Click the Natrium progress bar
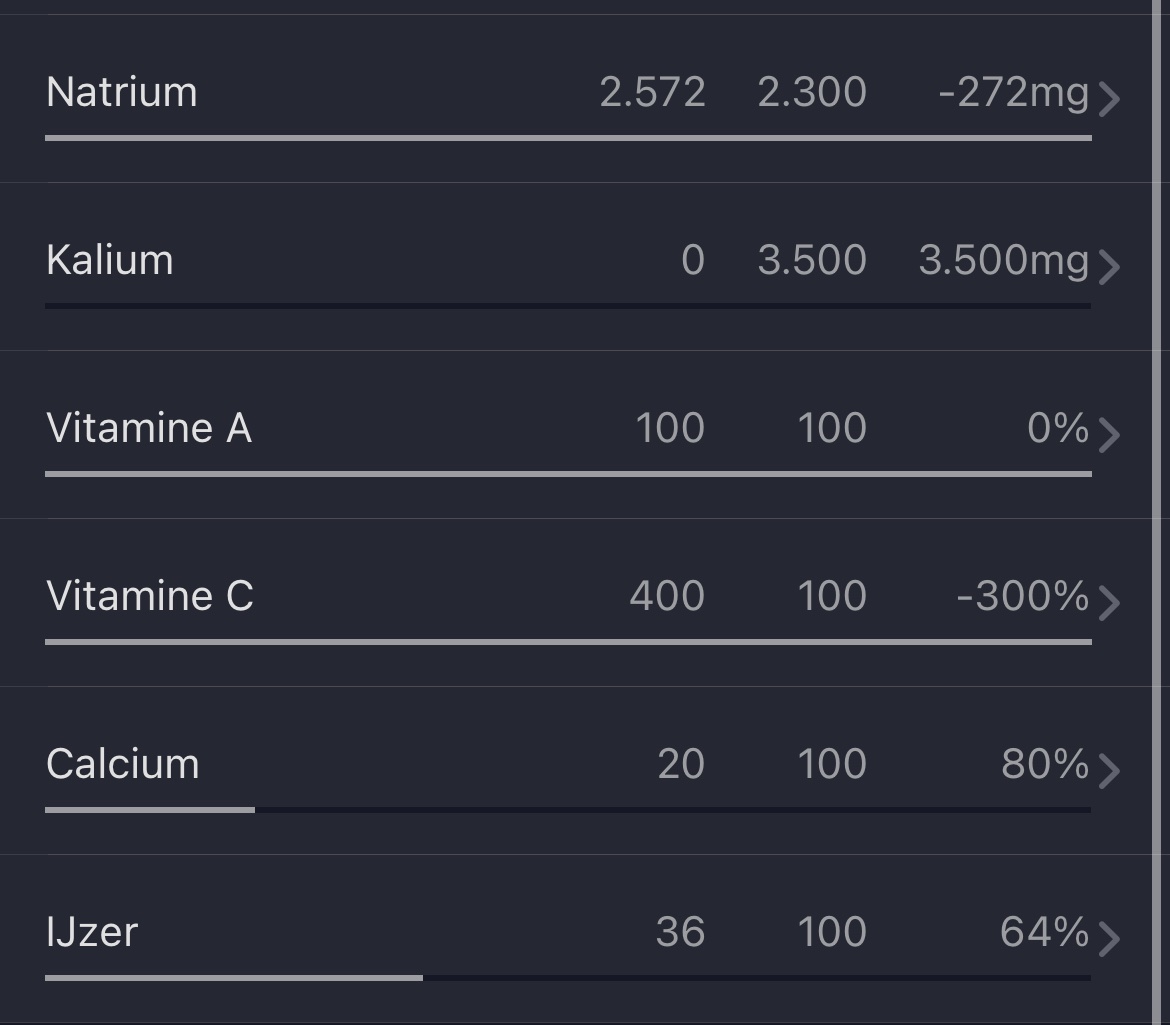1170x1025 pixels. (568, 138)
